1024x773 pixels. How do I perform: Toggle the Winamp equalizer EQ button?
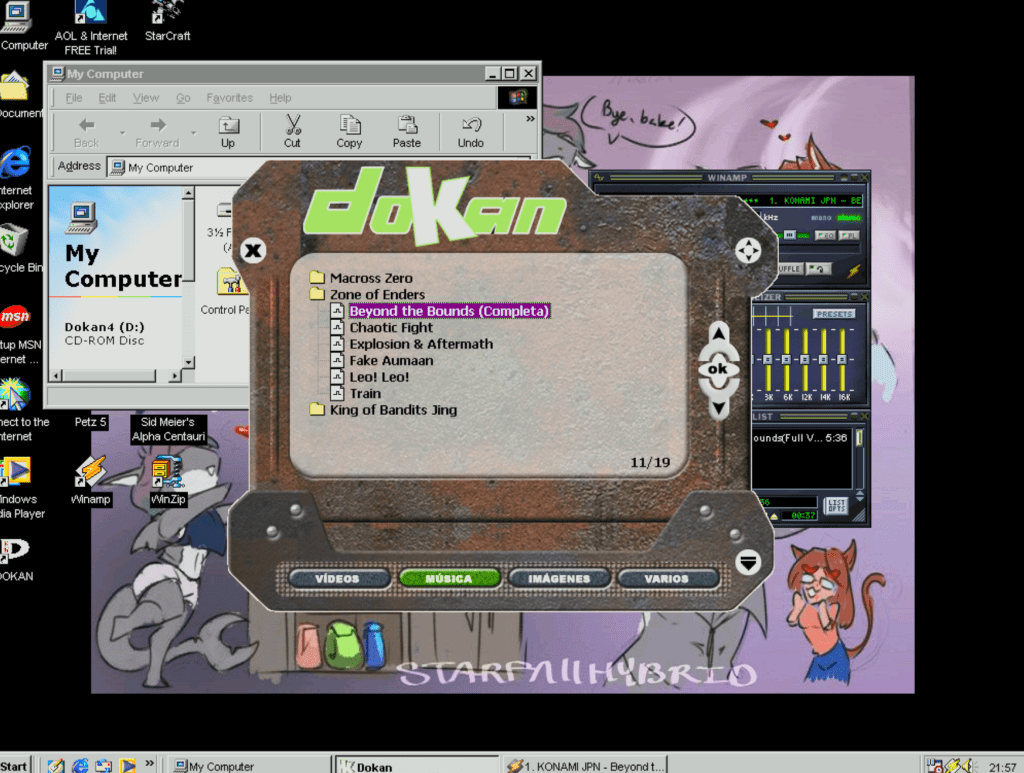pos(826,235)
